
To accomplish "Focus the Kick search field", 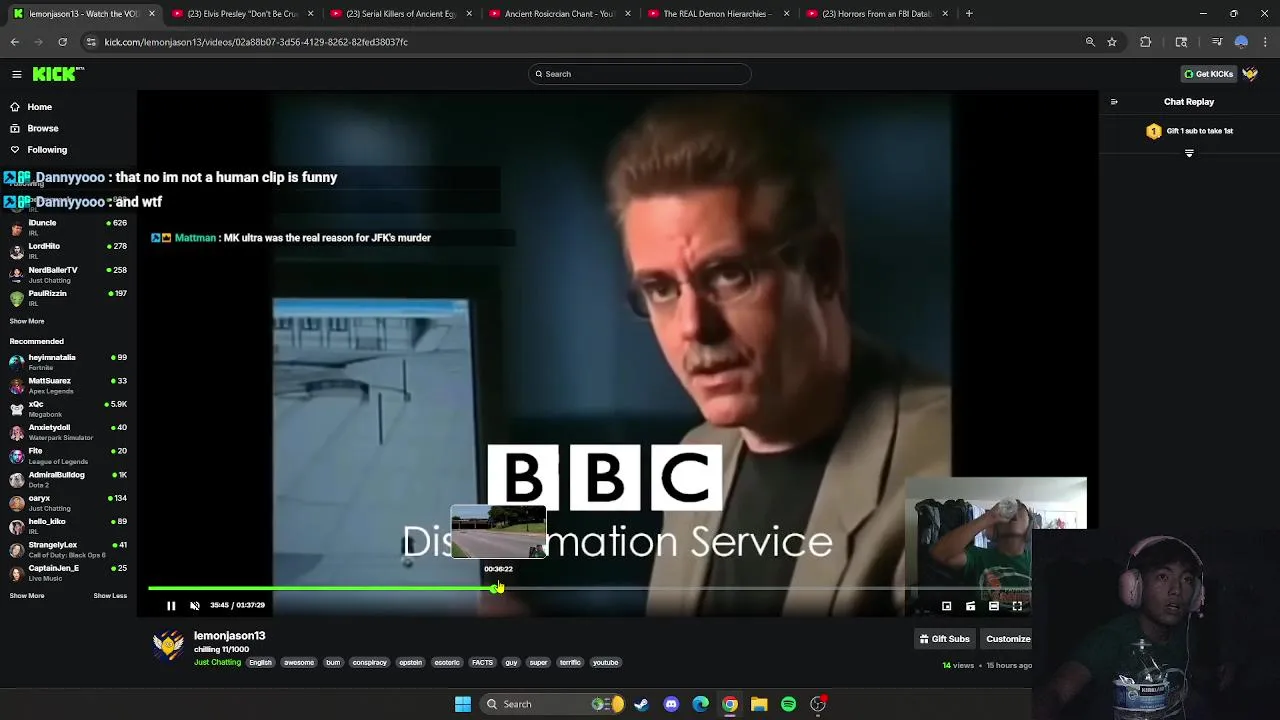I will click(640, 74).
